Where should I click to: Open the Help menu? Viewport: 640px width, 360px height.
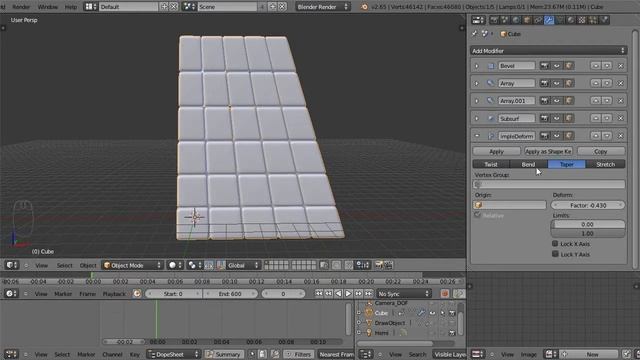pyautogui.click(x=71, y=7)
